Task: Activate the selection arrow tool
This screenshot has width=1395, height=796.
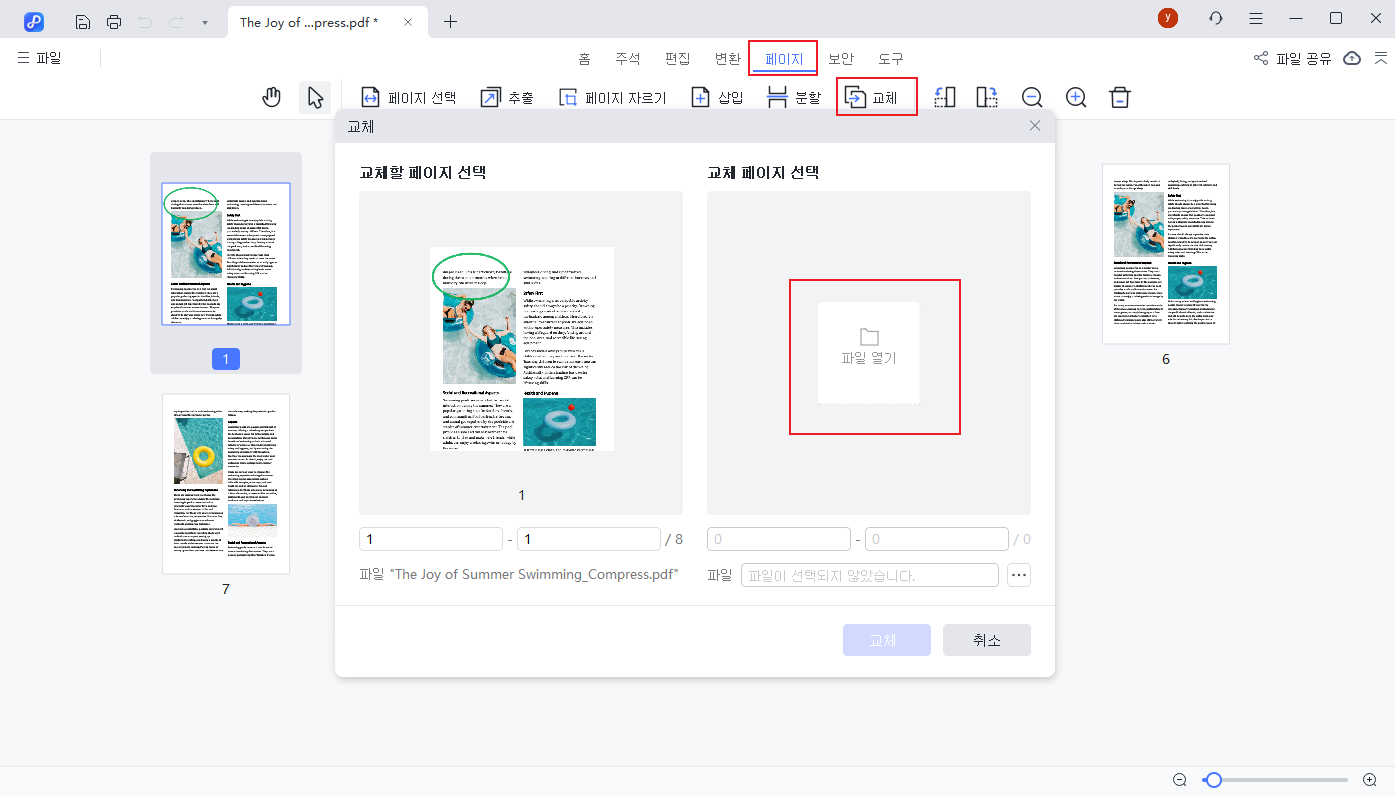Action: pyautogui.click(x=314, y=96)
